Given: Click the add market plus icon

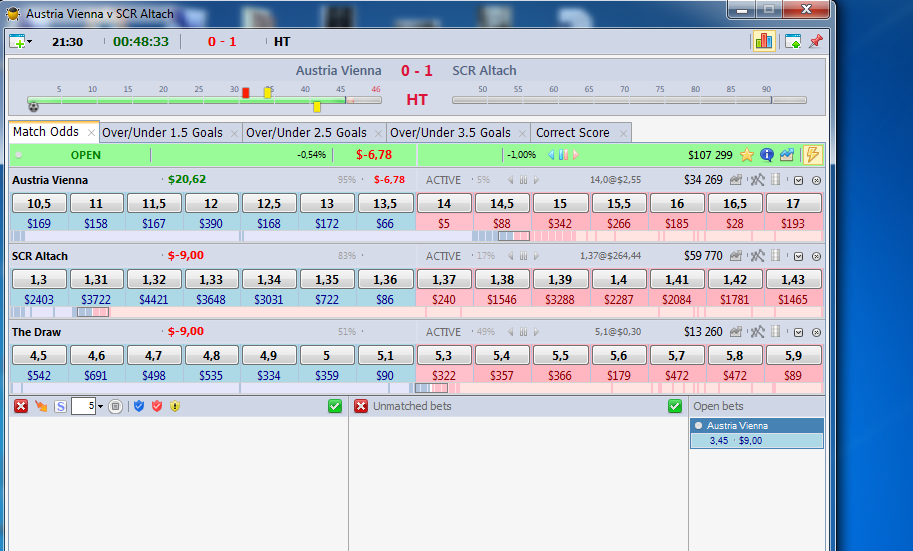Looking at the screenshot, I should click(17, 41).
